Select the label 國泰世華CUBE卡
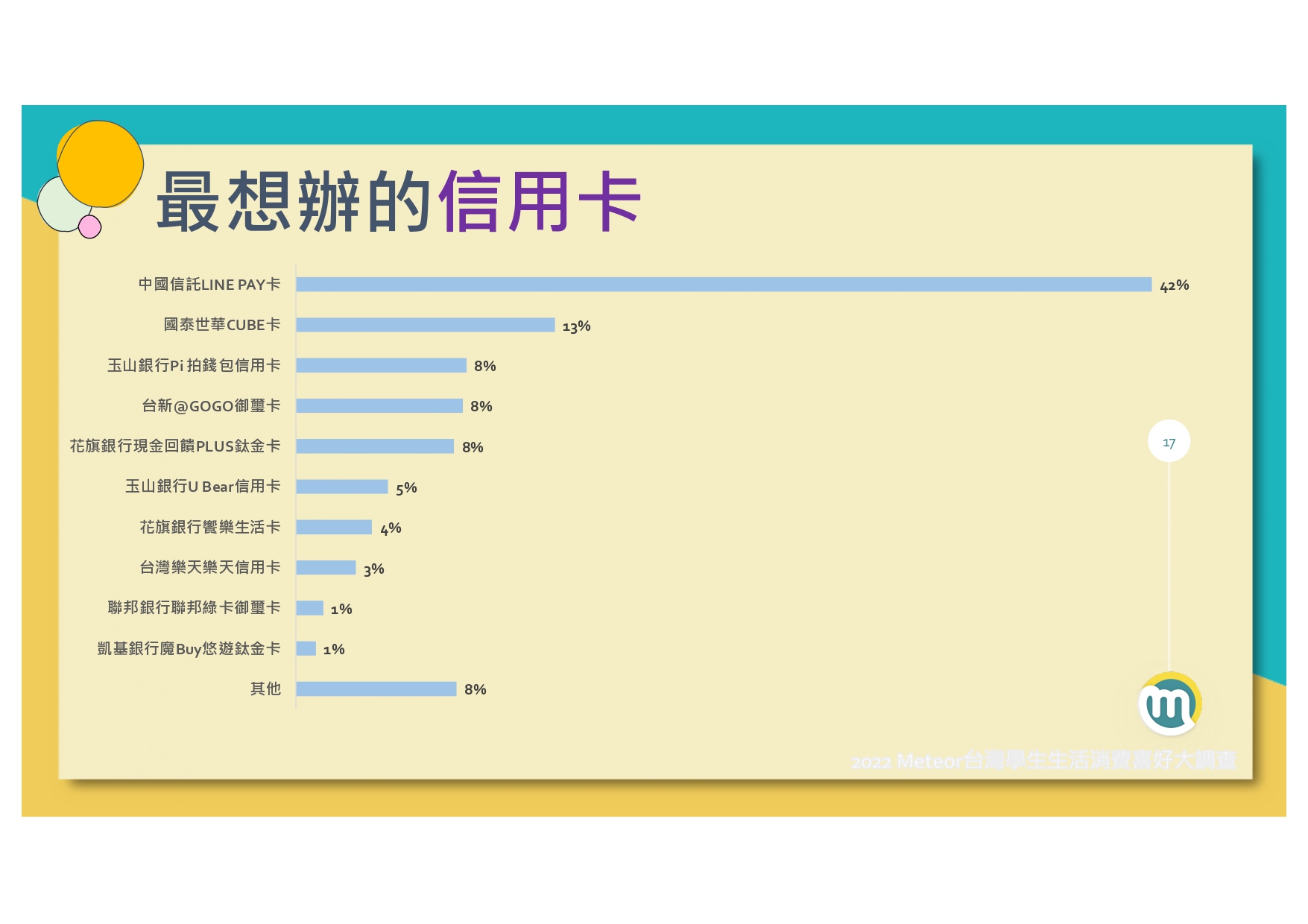 coord(222,325)
